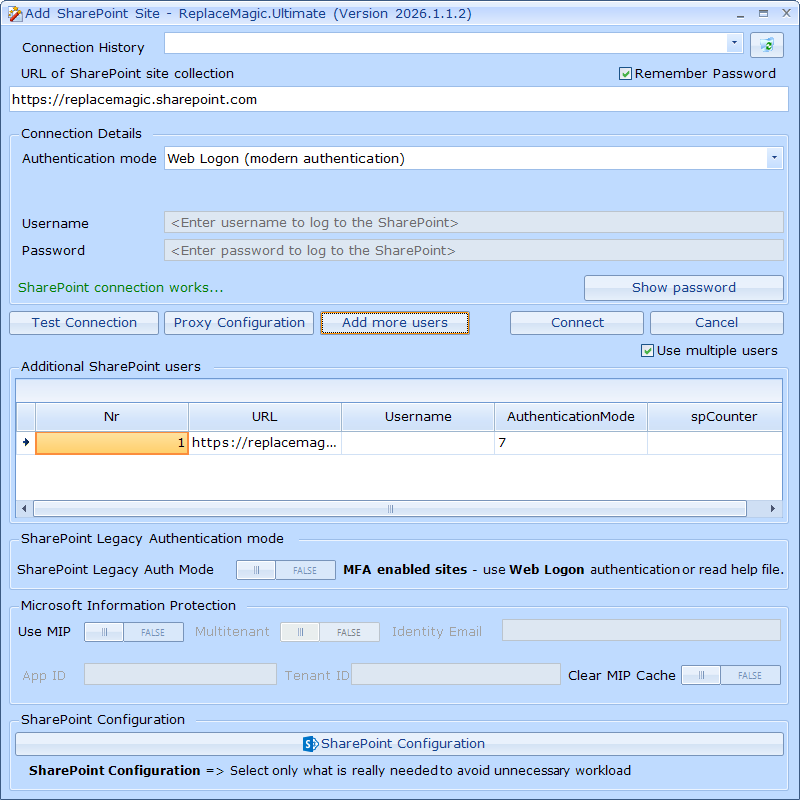Click the Identity Email field
The image size is (800, 800).
click(641, 630)
